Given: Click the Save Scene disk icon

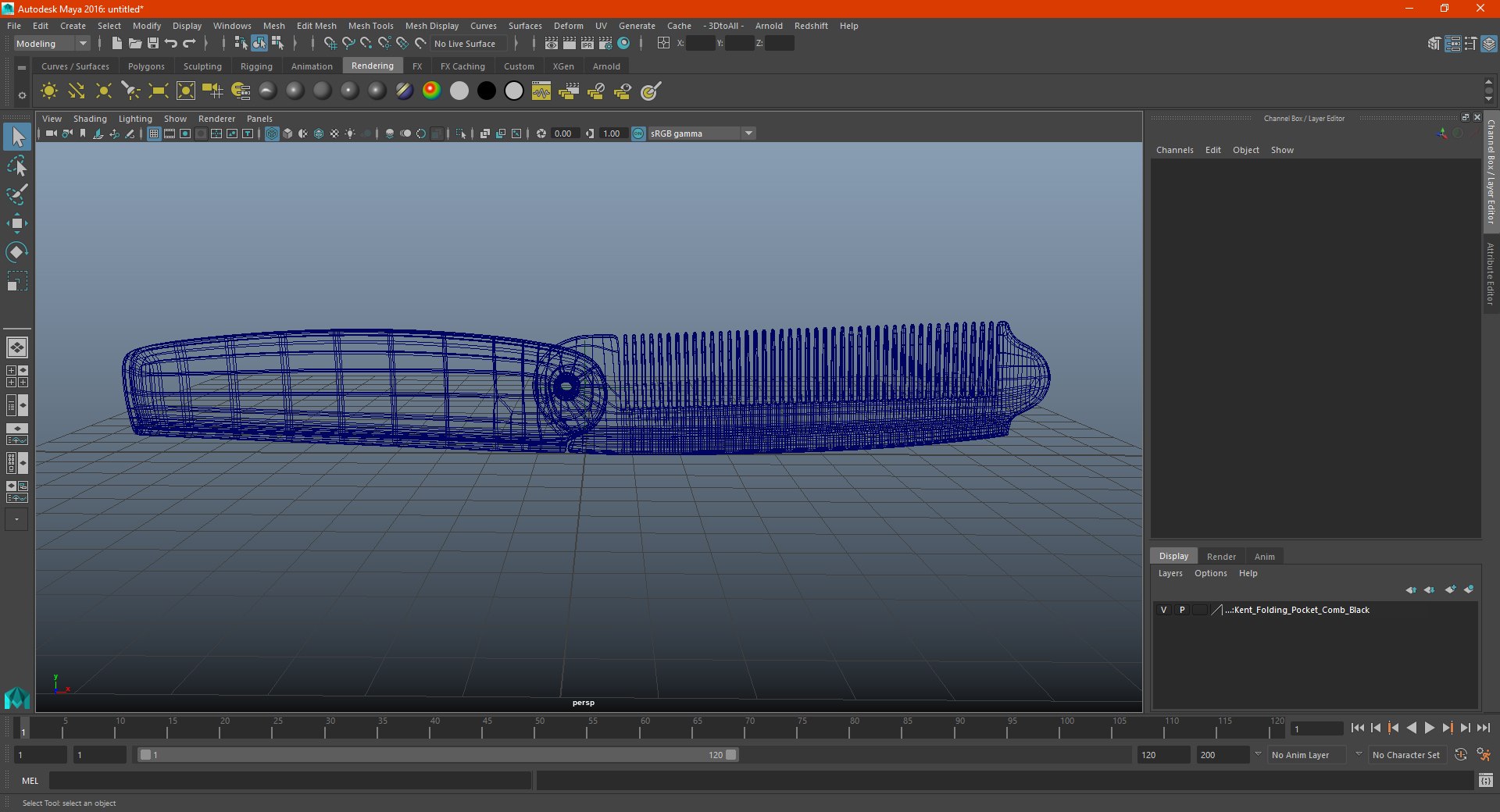Looking at the screenshot, I should coord(153,43).
